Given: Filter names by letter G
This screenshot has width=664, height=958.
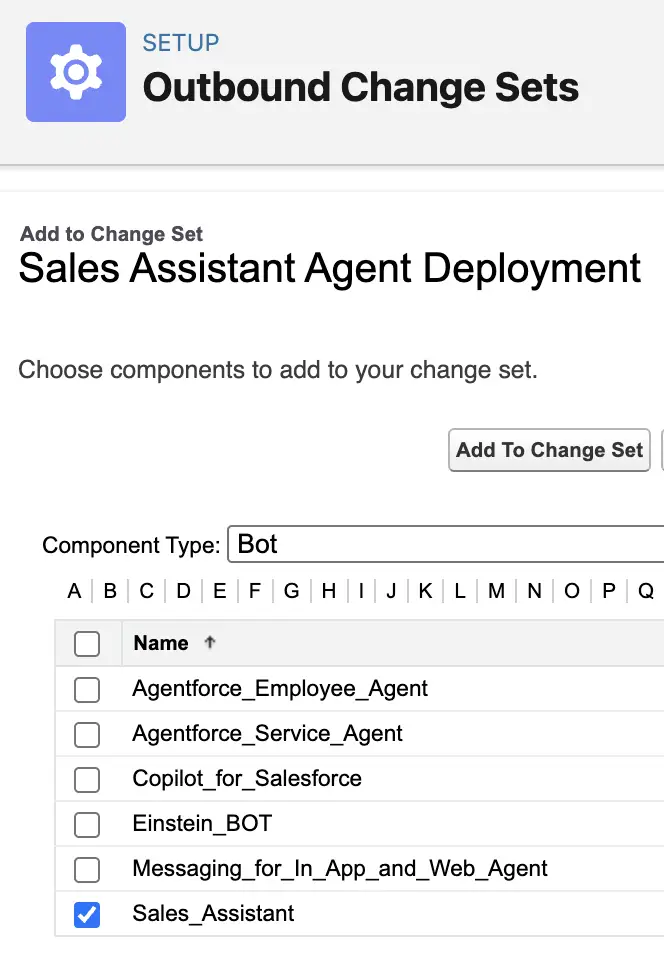Looking at the screenshot, I should click(291, 591).
